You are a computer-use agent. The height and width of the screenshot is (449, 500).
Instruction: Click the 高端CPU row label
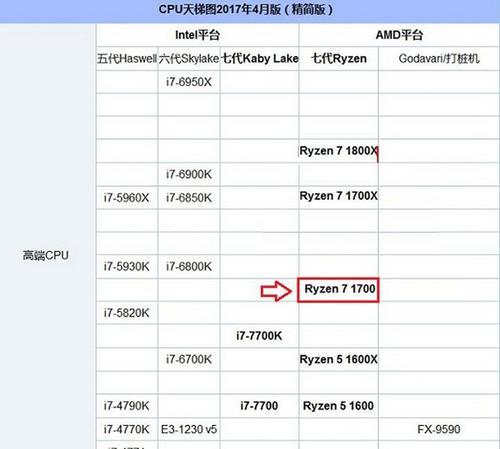[x=46, y=256]
